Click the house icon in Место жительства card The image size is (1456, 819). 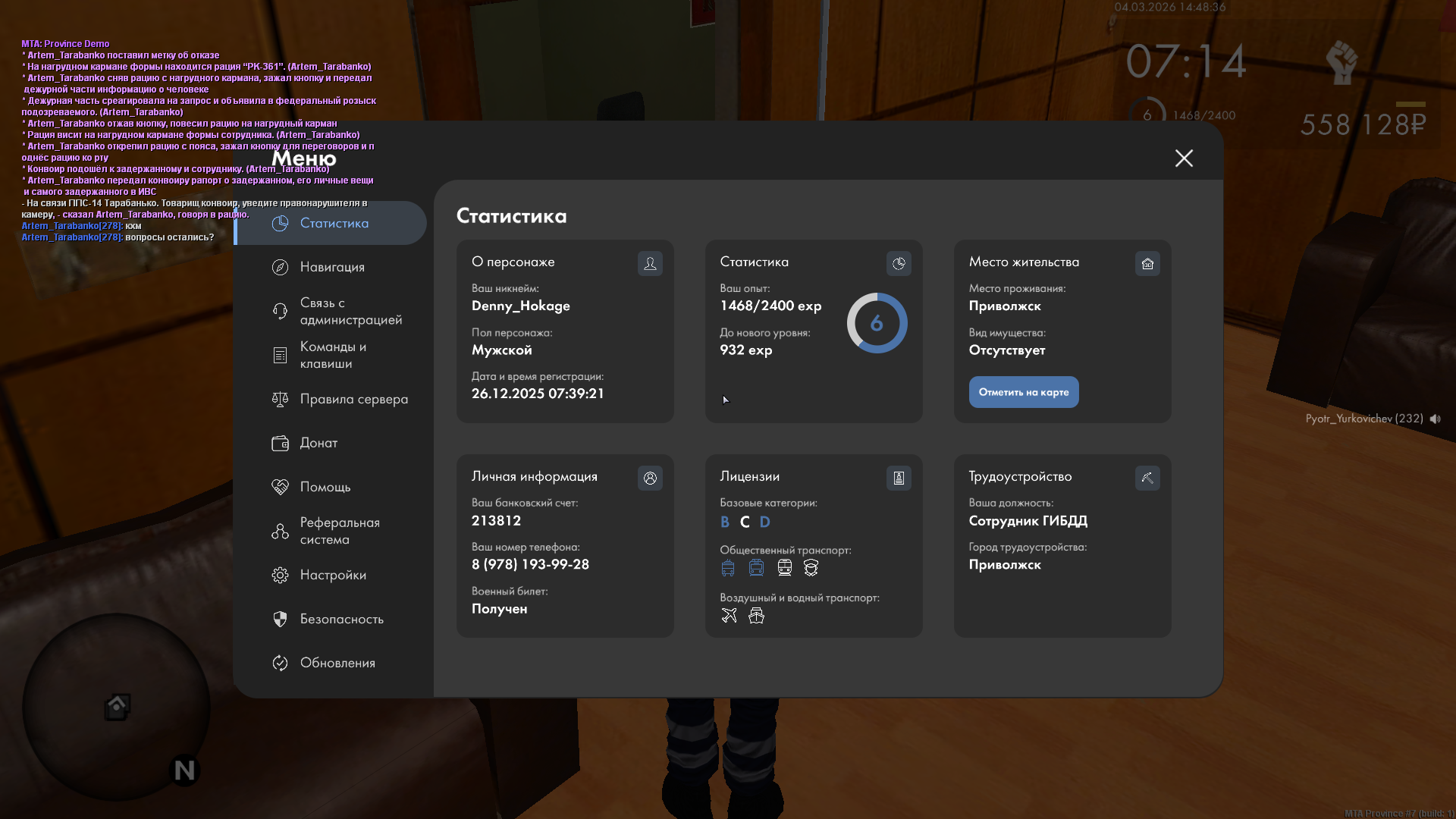click(x=1147, y=263)
